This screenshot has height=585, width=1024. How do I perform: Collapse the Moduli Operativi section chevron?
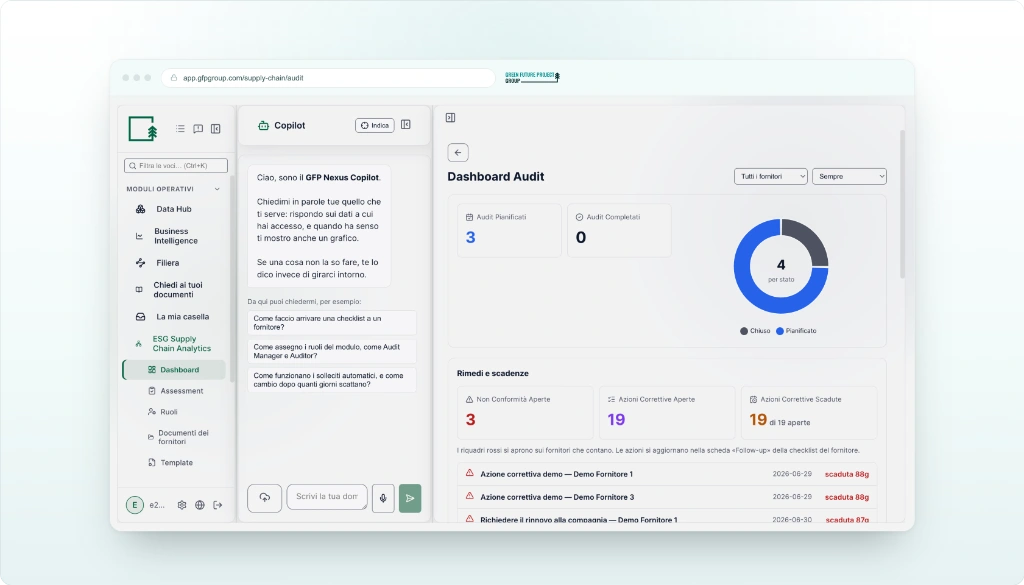click(217, 189)
